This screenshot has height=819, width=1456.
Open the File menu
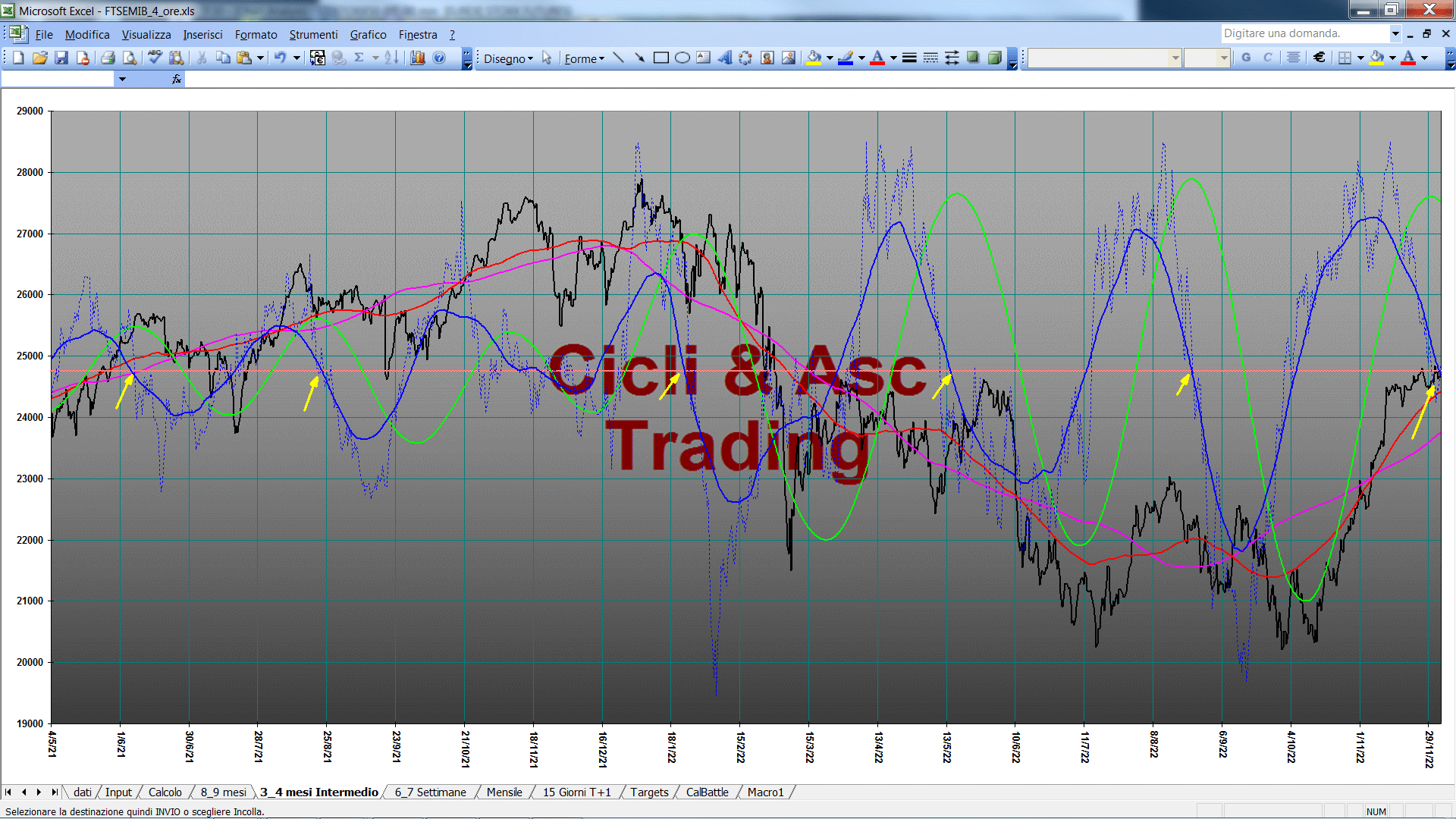click(x=44, y=34)
